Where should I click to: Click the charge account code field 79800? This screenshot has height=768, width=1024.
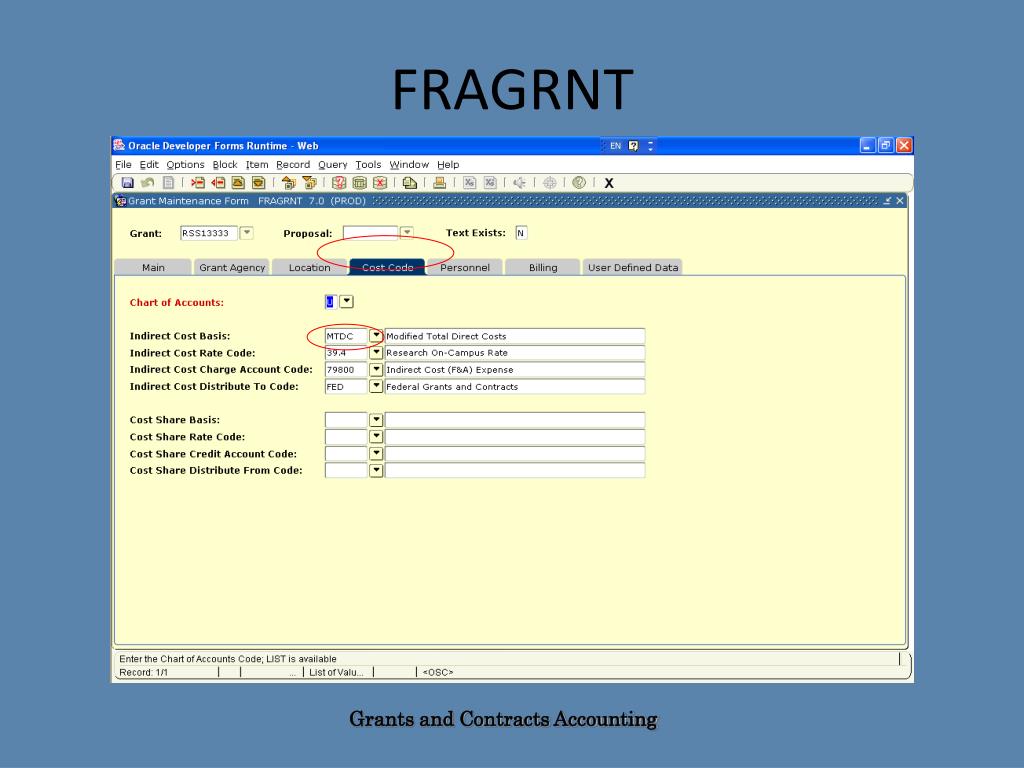[x=346, y=370]
